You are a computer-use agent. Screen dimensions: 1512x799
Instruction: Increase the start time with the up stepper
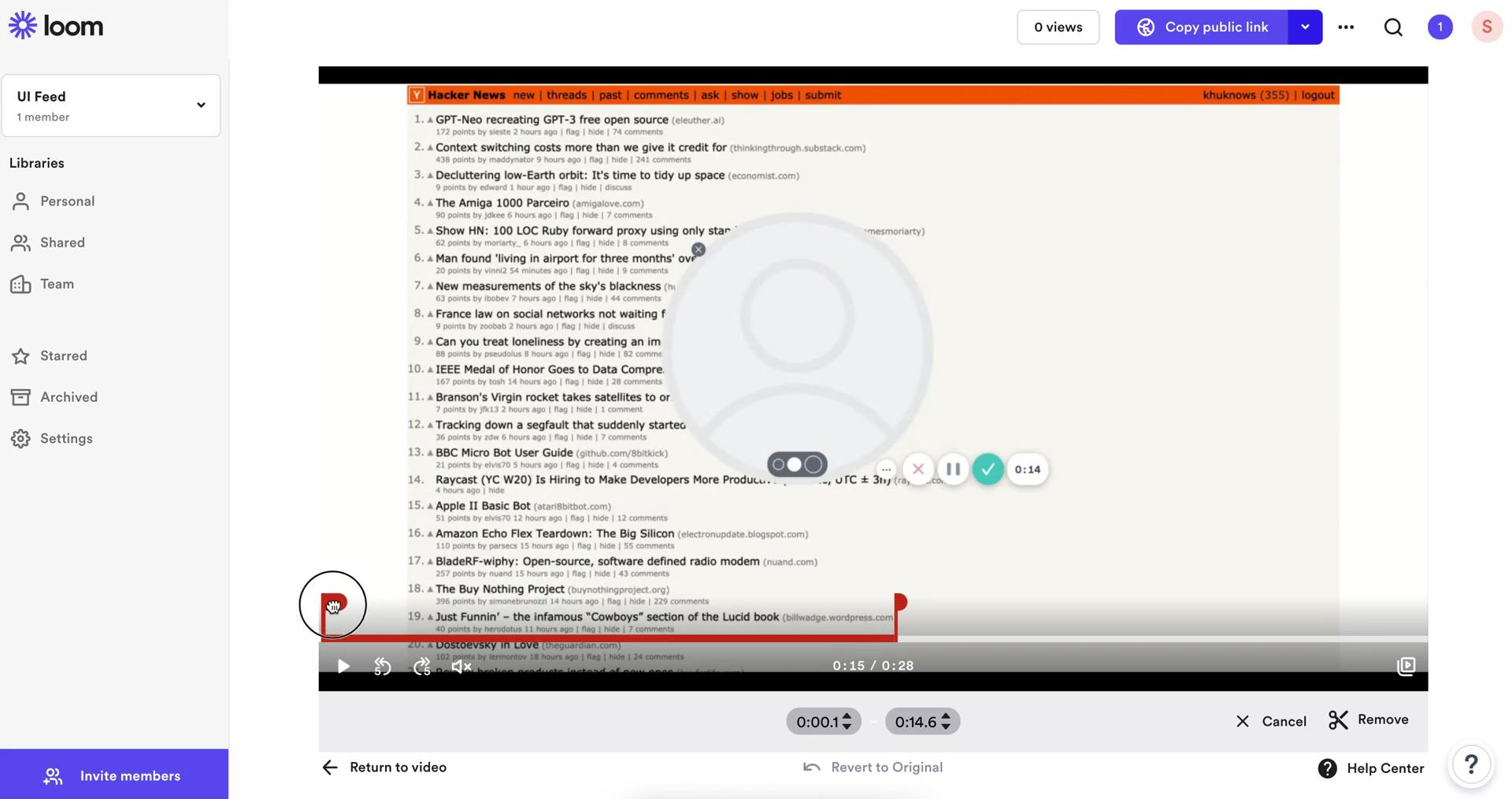(x=847, y=716)
